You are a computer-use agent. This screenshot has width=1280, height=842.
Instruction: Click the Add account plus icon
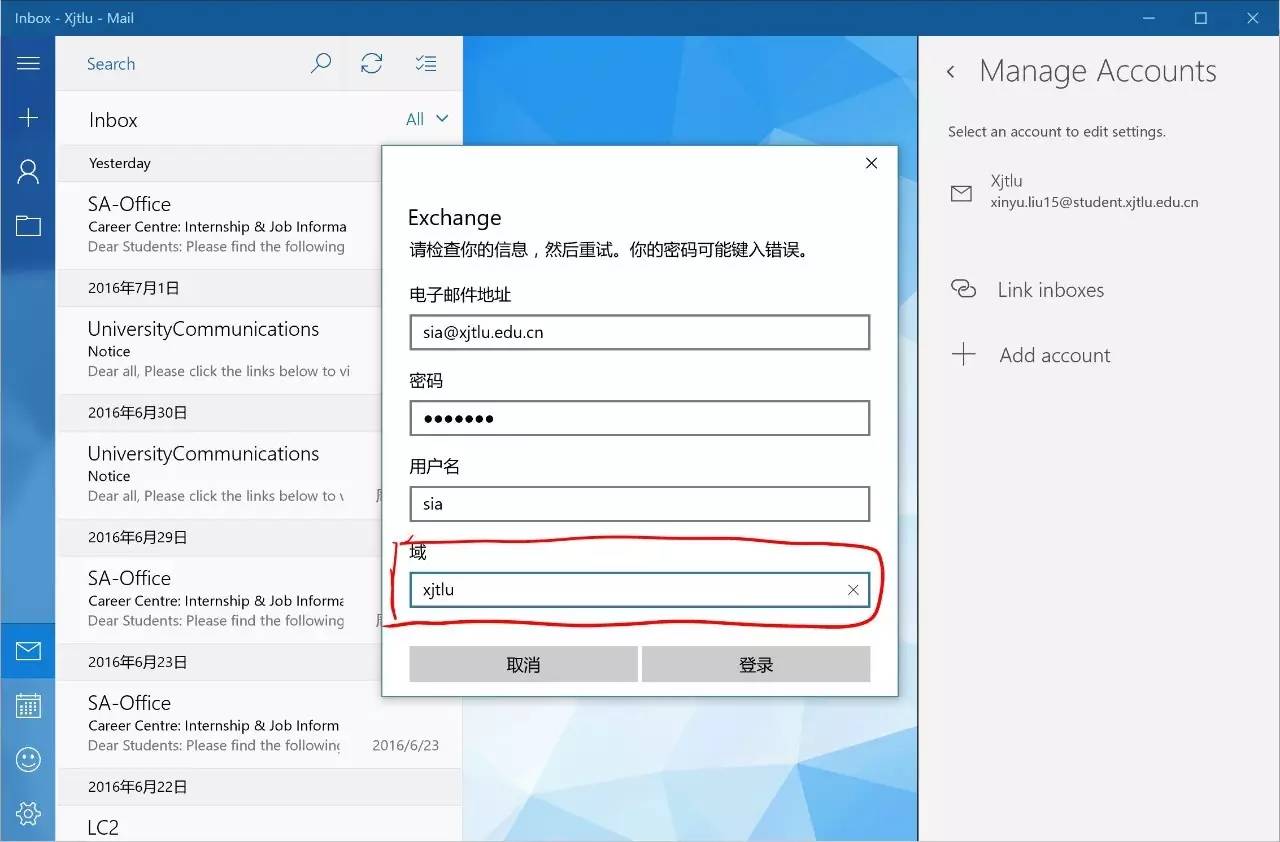point(963,354)
